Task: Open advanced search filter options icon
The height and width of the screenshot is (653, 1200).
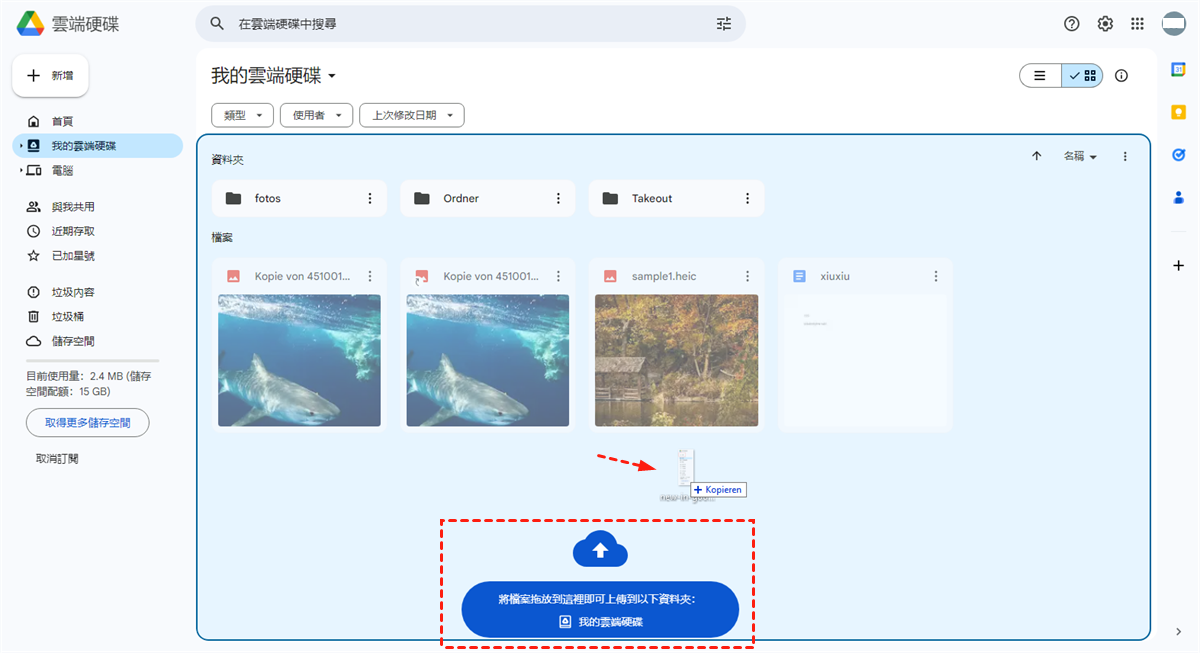Action: tap(724, 24)
